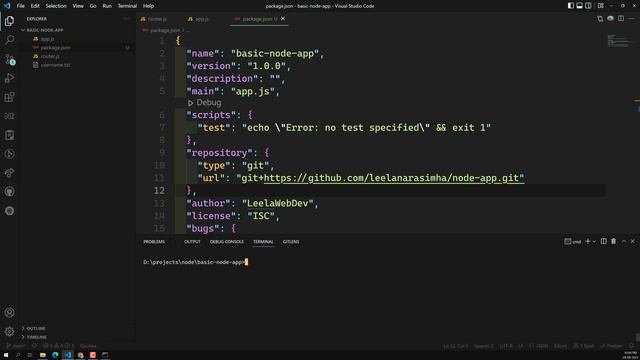Open the github.com node-app.git URL link
Viewport: 640px width, 360px height.
[394, 178]
